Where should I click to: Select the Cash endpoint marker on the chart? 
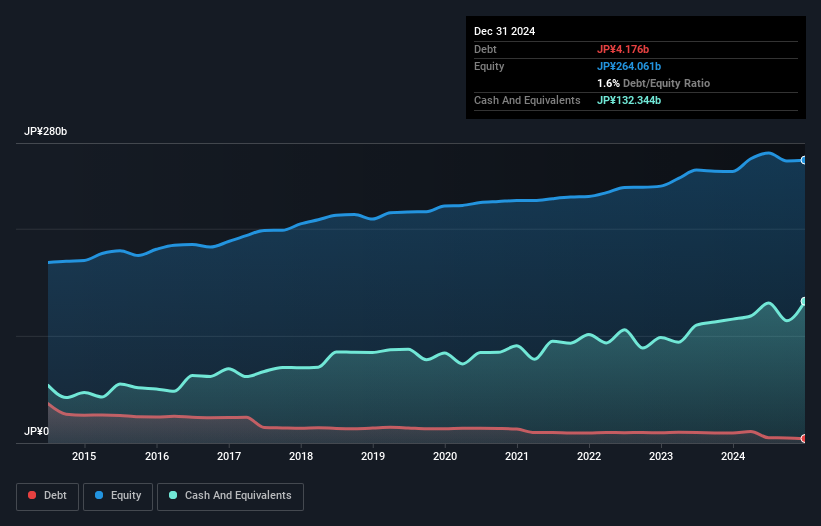(804, 301)
